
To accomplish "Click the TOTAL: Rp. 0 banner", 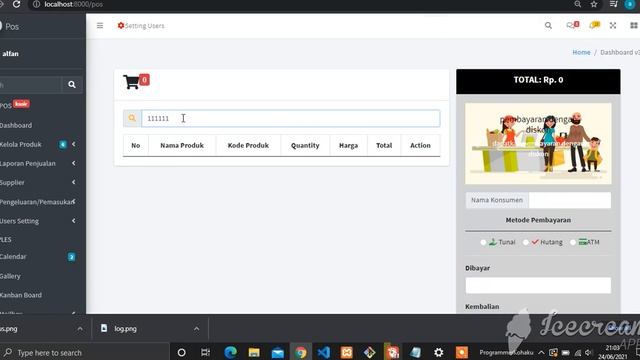I will (538, 80).
